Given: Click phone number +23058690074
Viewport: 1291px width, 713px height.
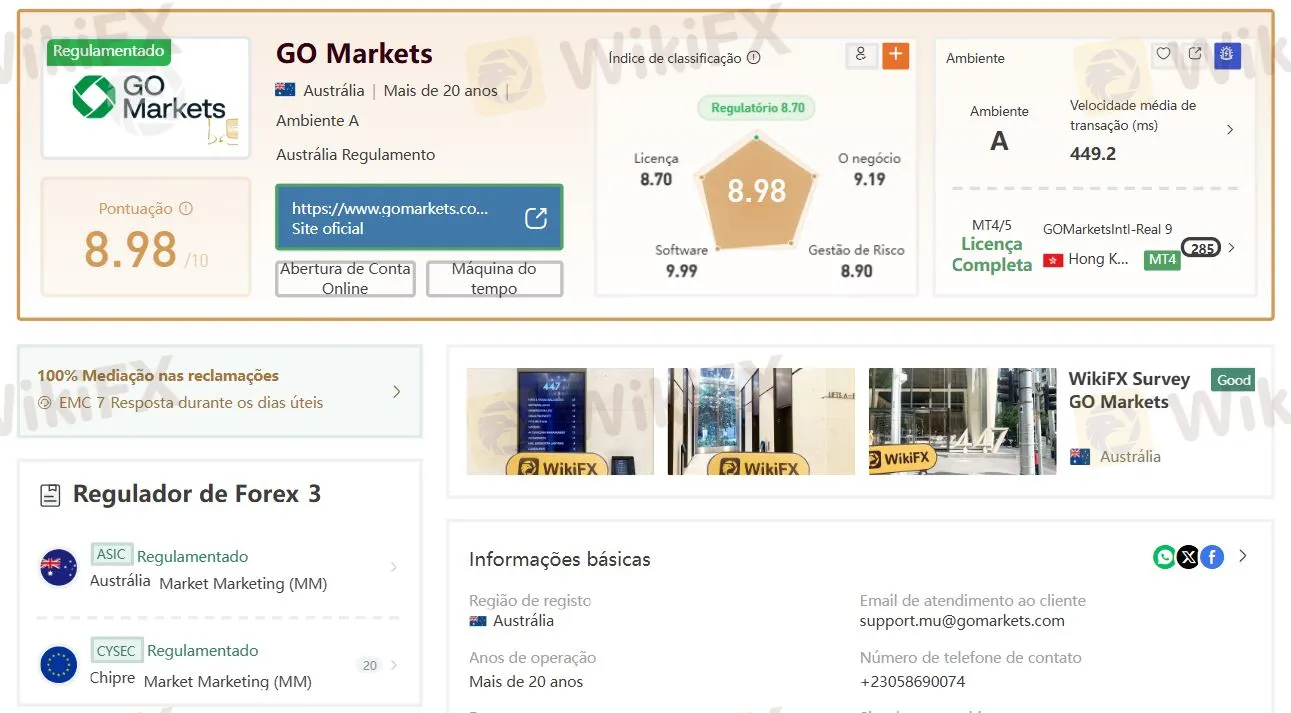Looking at the screenshot, I should click(912, 682).
